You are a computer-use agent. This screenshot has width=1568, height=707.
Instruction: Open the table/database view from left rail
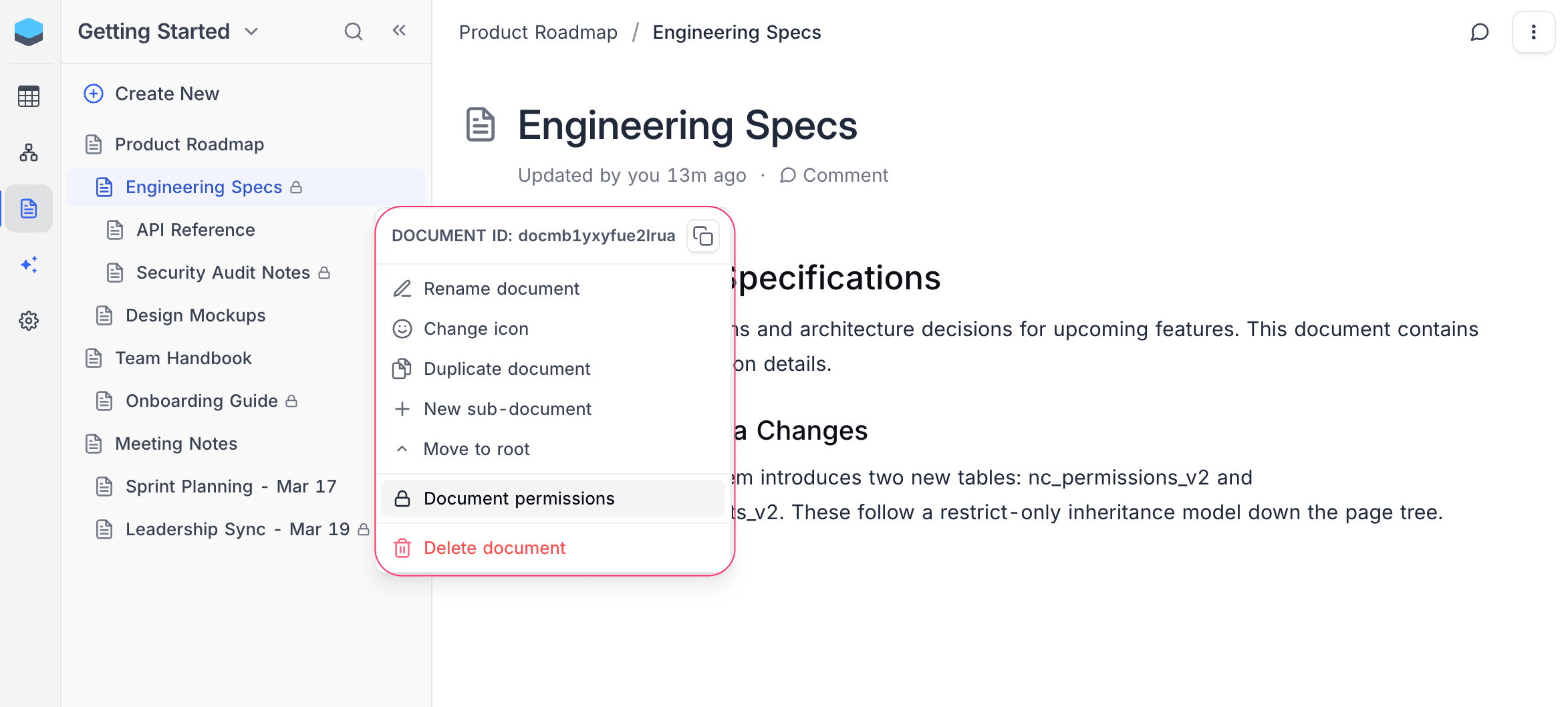(29, 96)
